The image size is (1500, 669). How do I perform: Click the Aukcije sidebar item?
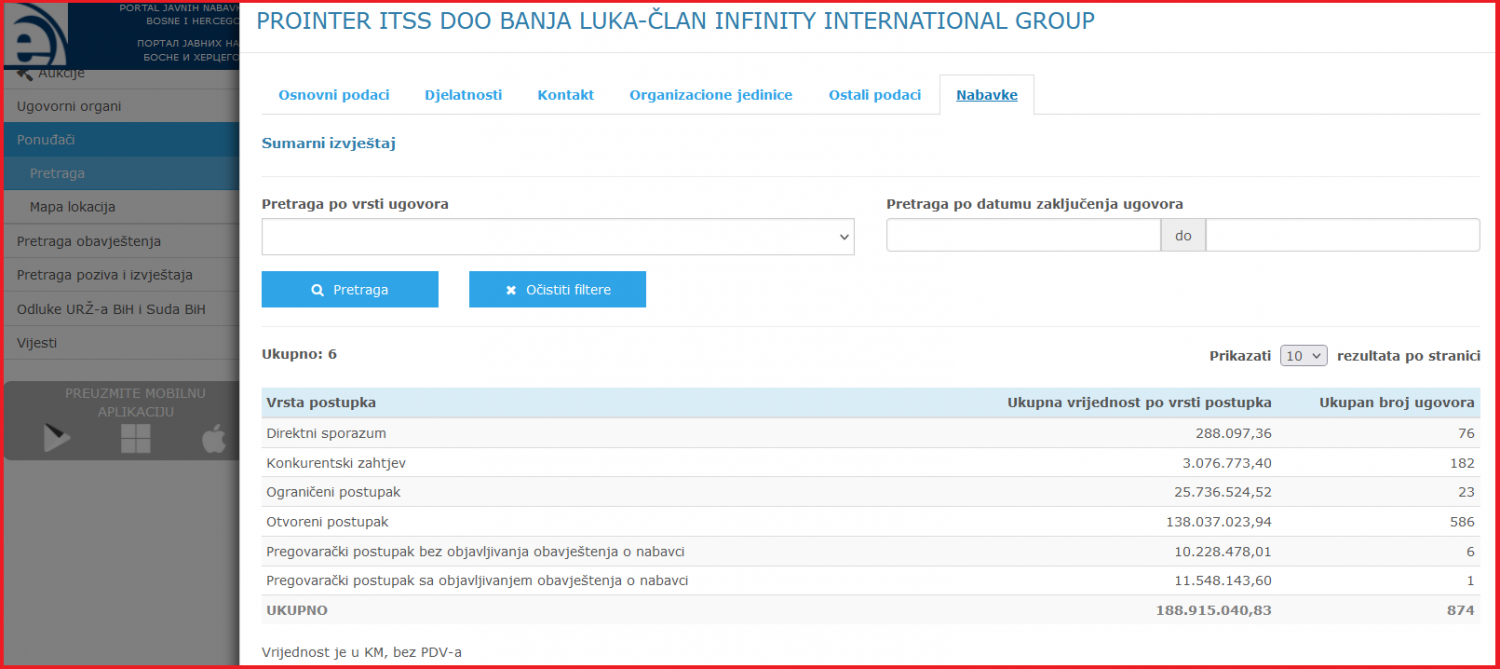[122, 76]
